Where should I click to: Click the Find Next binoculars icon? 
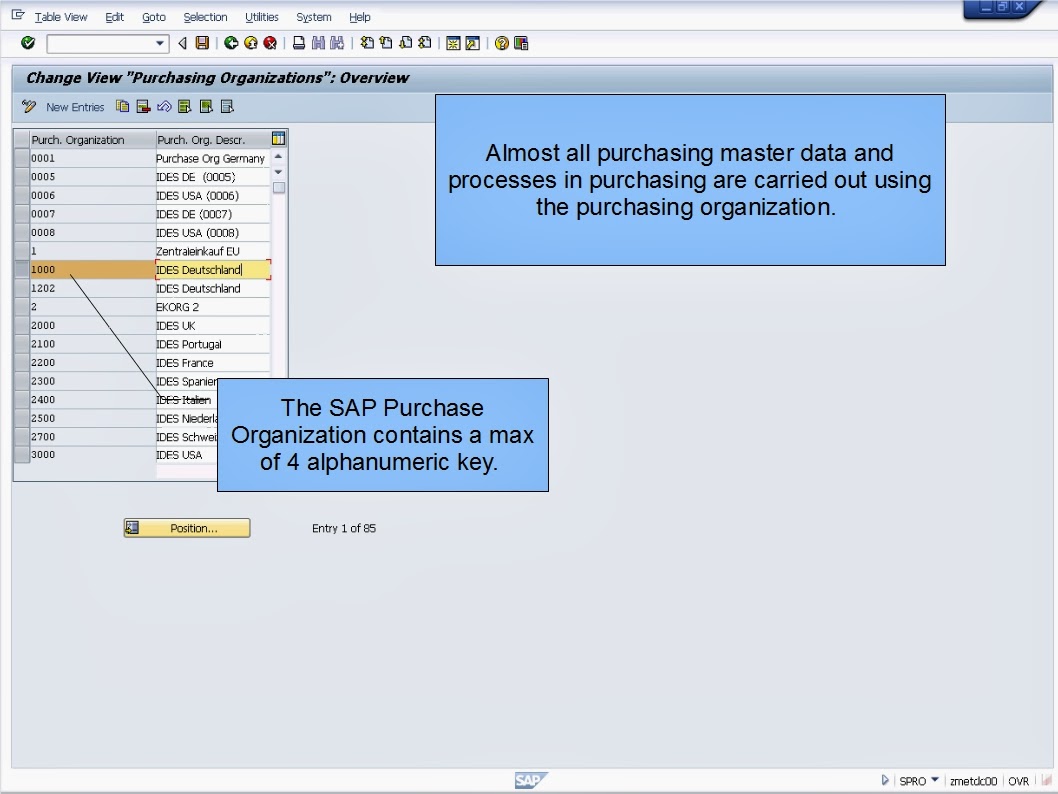point(337,43)
